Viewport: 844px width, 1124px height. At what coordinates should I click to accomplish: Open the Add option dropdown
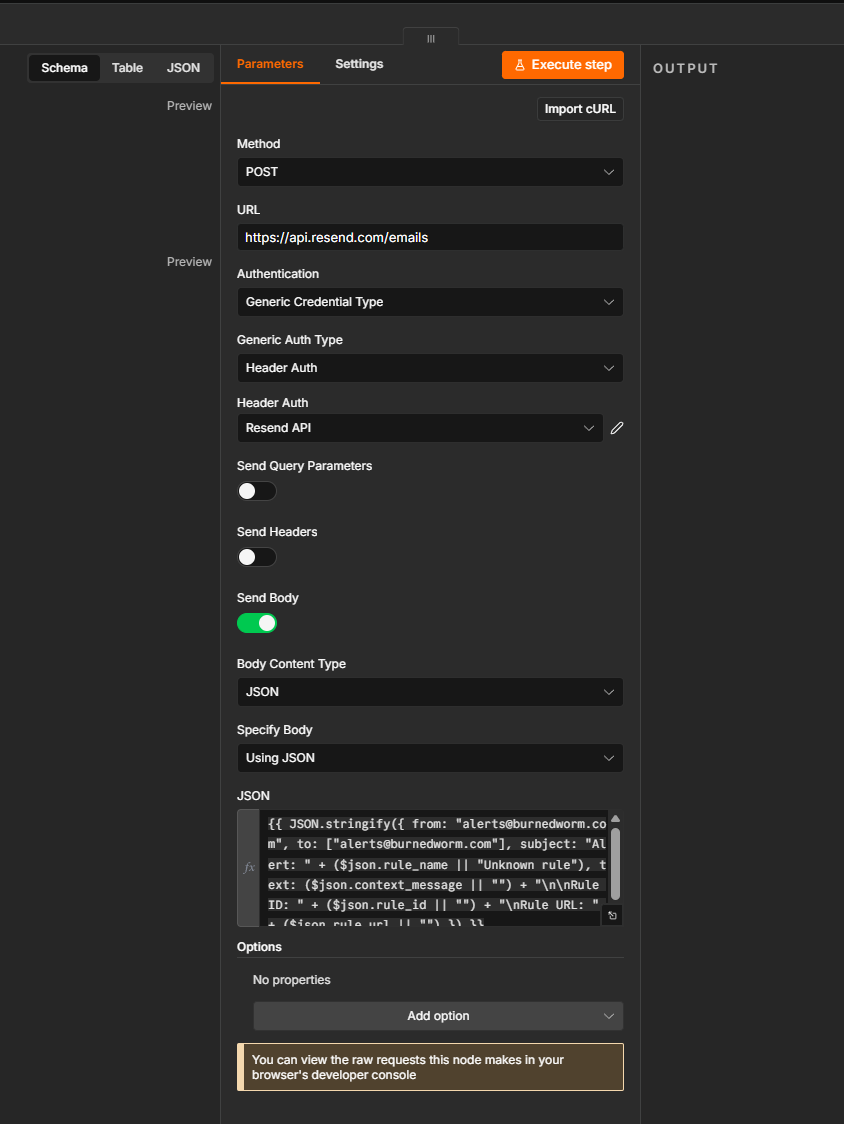tap(438, 1016)
